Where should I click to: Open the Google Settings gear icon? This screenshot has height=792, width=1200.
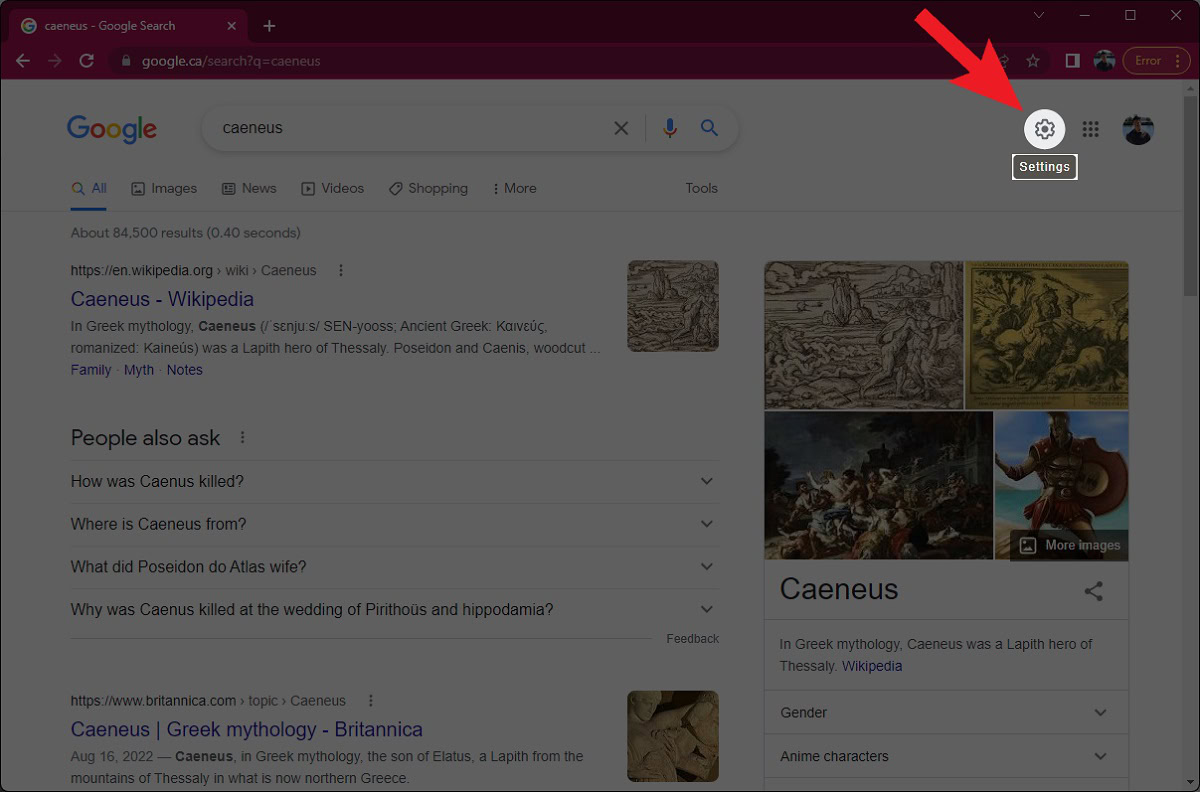pos(1044,129)
